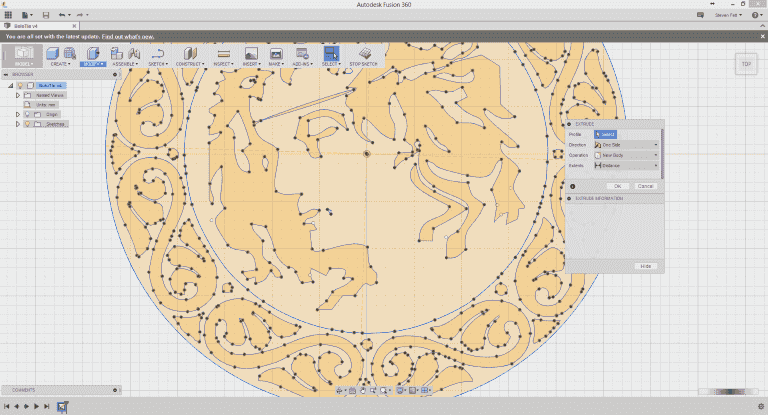The width and height of the screenshot is (768, 415).
Task: Collapse the Extrude dialog header
Action: [x=569, y=124]
